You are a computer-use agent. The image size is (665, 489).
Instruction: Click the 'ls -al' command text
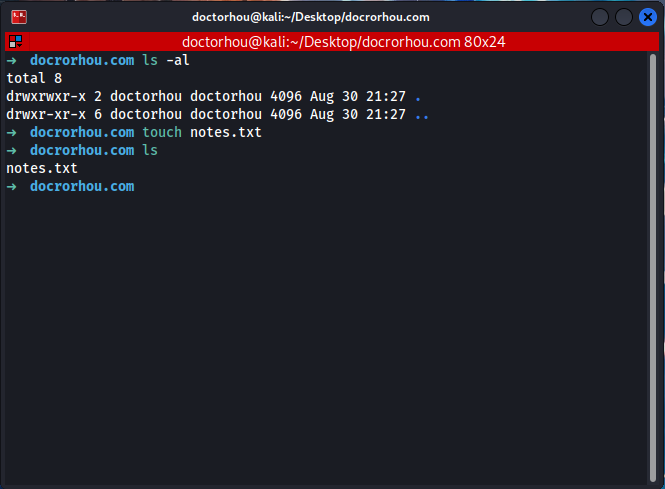click(x=166, y=60)
